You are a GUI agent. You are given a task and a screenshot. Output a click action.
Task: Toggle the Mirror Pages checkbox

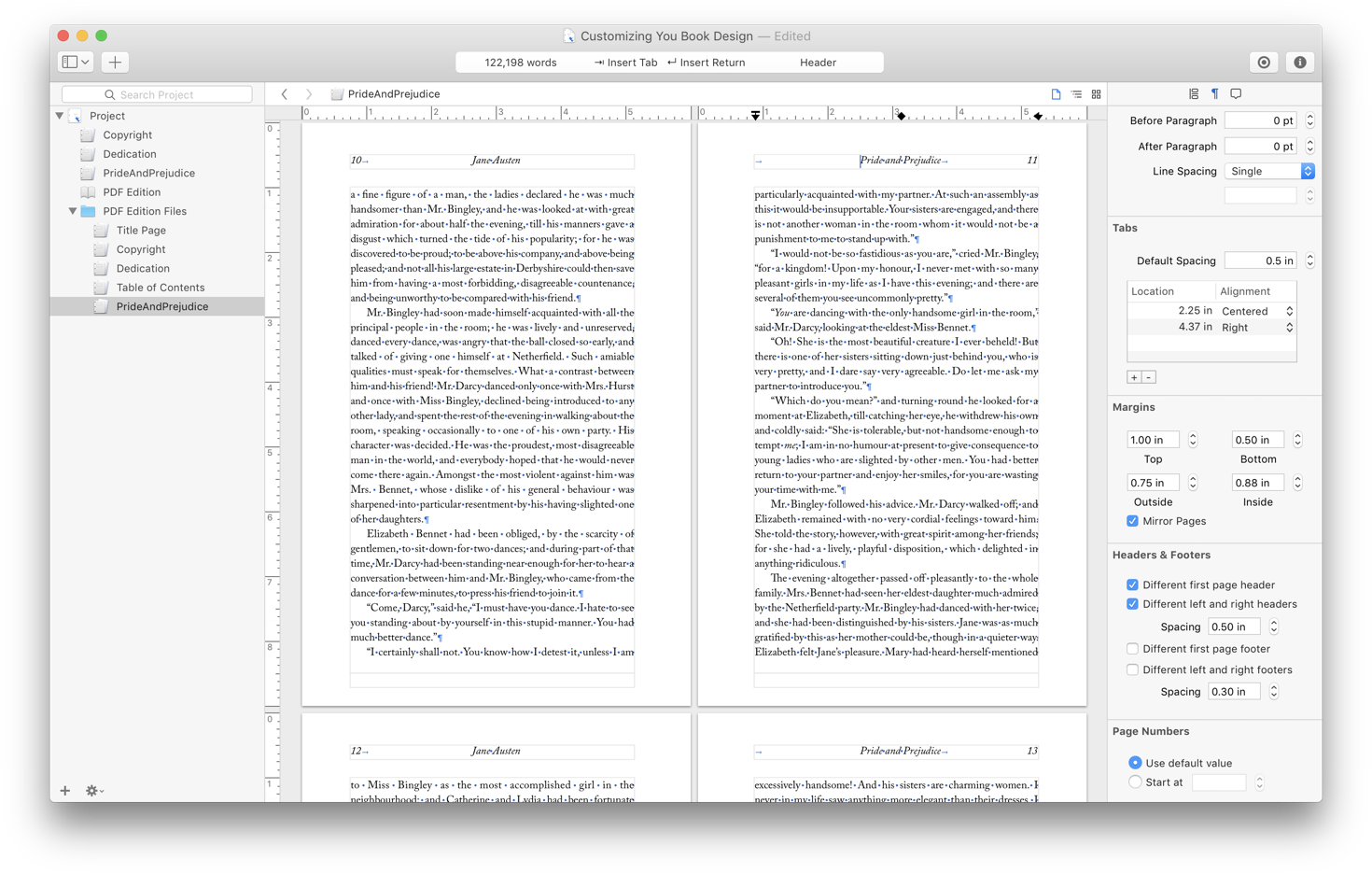(1132, 521)
